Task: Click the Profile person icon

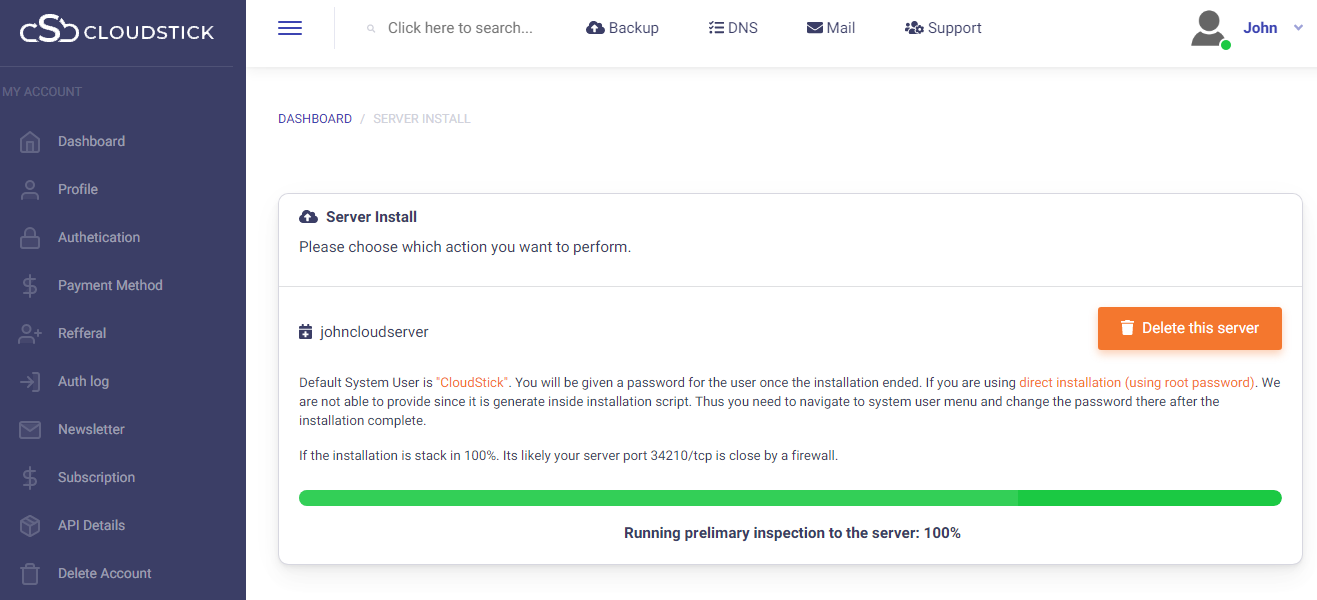Action: tap(30, 190)
